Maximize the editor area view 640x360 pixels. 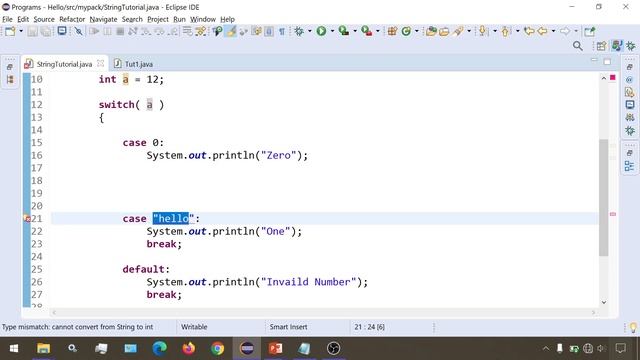click(607, 62)
